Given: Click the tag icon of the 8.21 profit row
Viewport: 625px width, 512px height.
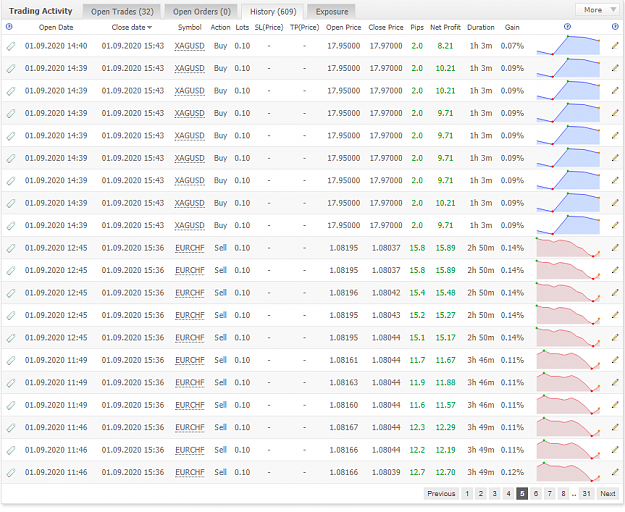Looking at the screenshot, I should 11,46.
